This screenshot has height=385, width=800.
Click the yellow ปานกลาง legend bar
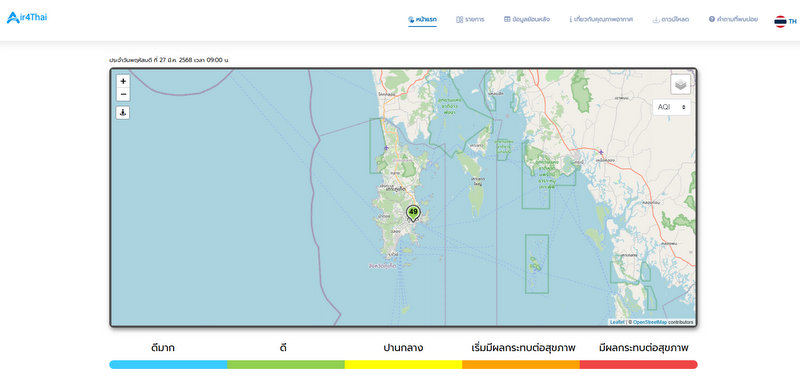pyautogui.click(x=403, y=365)
